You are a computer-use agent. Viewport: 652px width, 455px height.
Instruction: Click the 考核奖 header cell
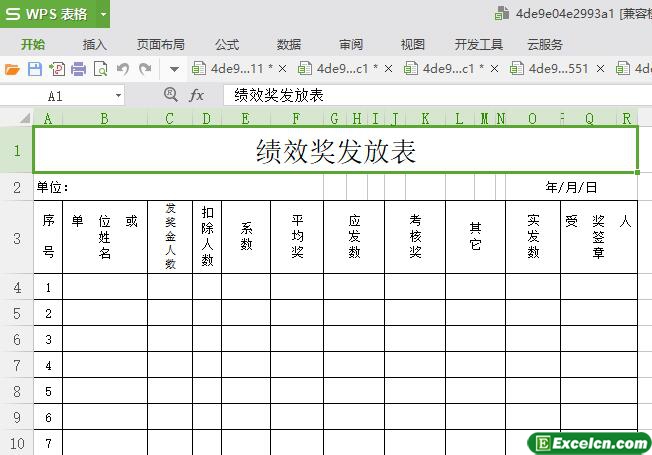coord(415,237)
